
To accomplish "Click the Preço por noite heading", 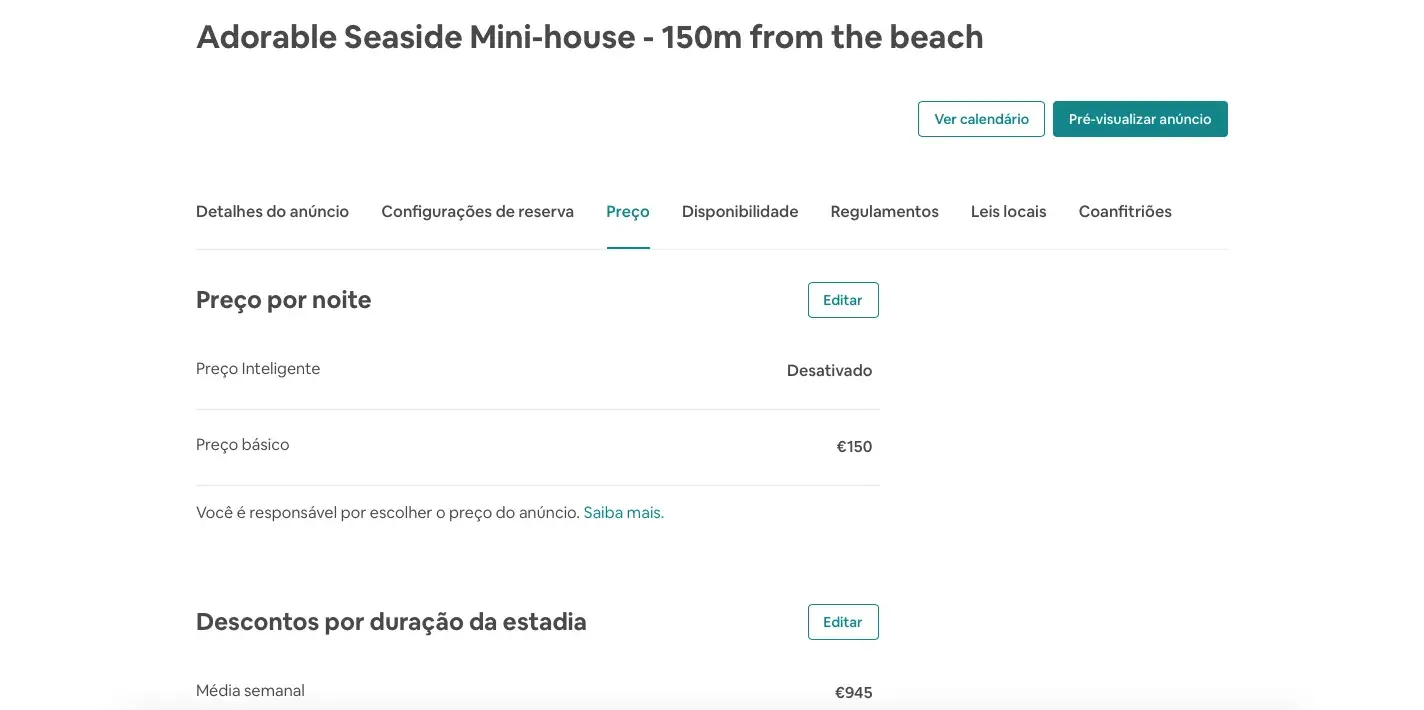I will click(x=284, y=300).
